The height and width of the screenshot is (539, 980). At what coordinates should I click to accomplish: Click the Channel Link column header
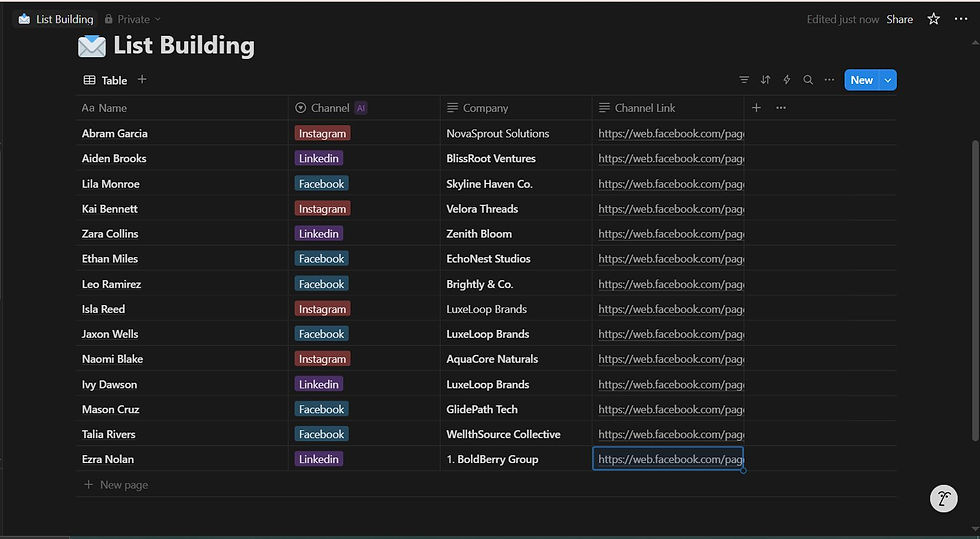[x=668, y=108]
